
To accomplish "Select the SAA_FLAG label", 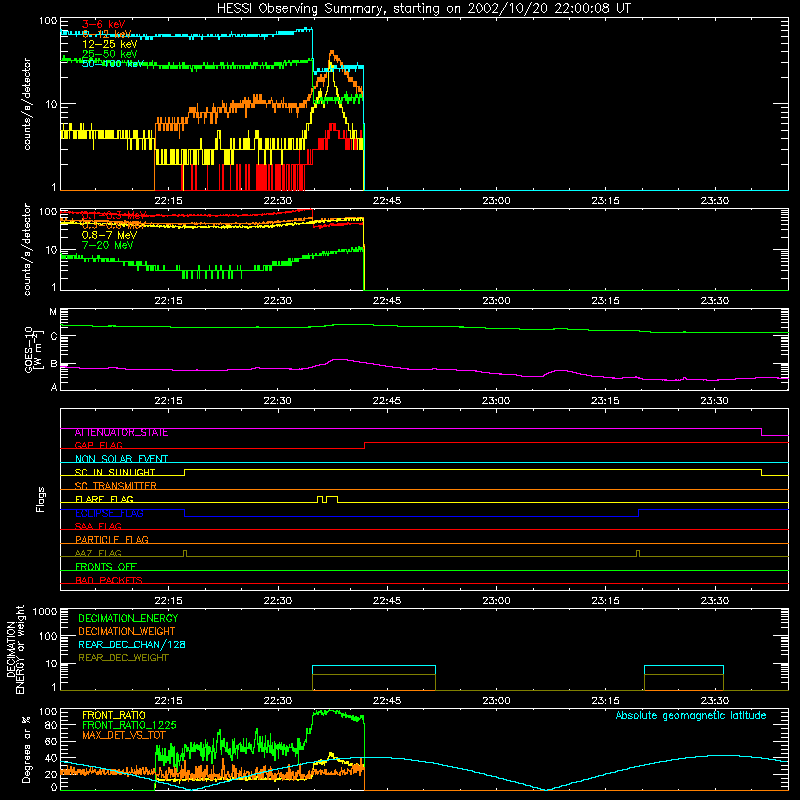I will 98,527.
